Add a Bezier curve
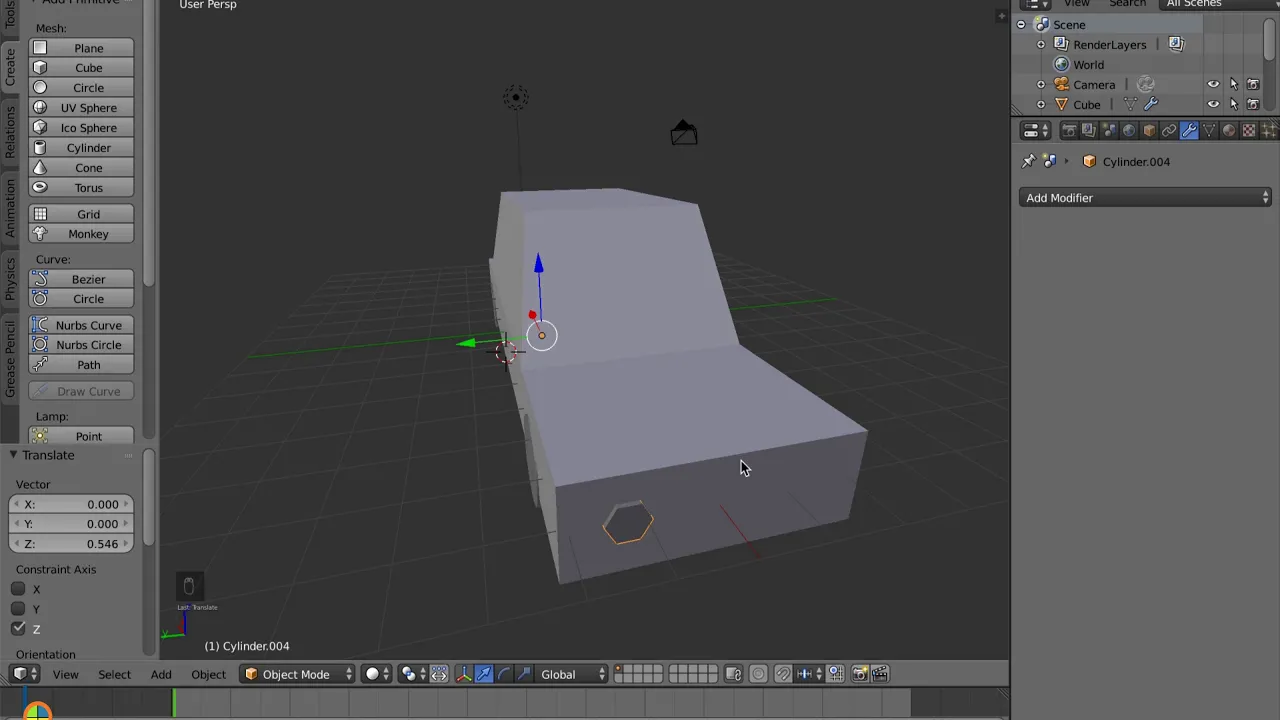Image resolution: width=1280 pixels, height=720 pixels. click(x=81, y=279)
